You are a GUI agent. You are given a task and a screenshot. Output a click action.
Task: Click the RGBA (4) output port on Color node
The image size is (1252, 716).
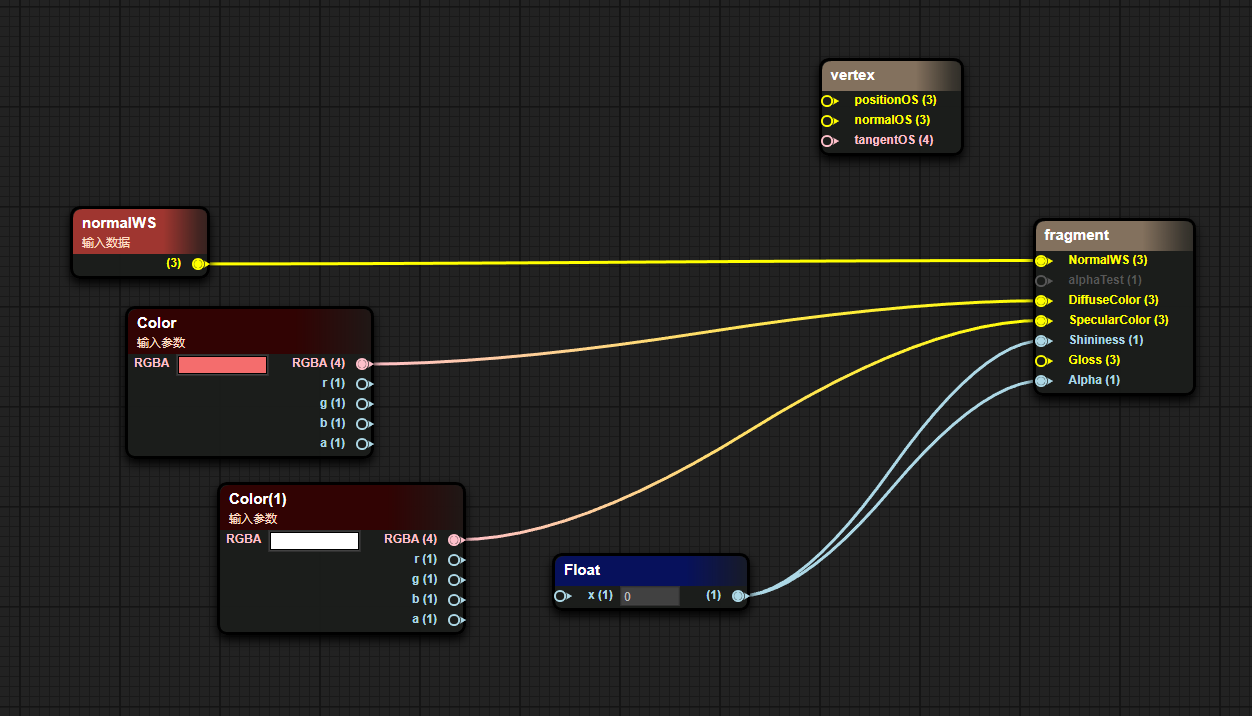pyautogui.click(x=363, y=363)
